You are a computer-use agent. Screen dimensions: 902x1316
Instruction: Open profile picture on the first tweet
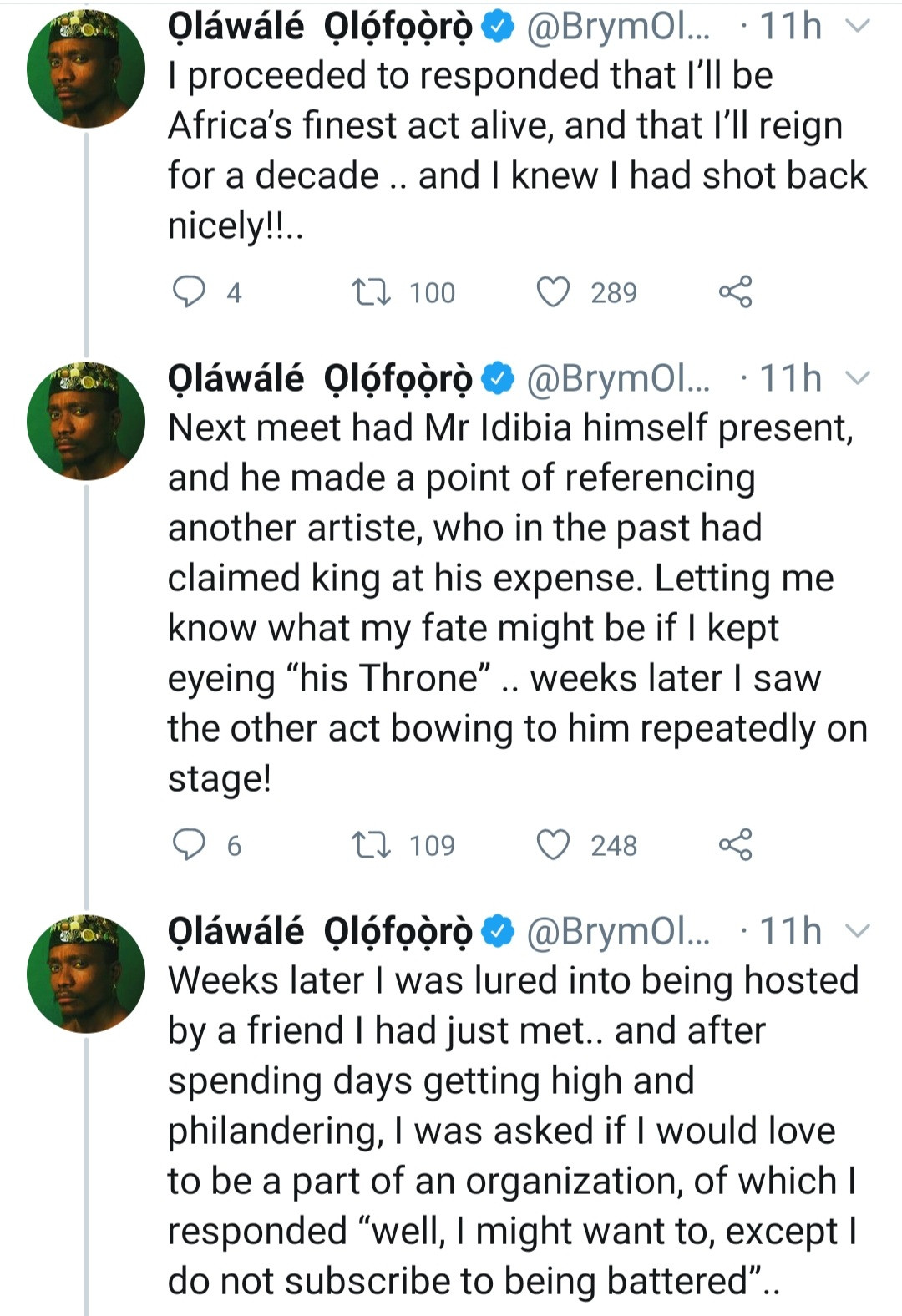86,68
